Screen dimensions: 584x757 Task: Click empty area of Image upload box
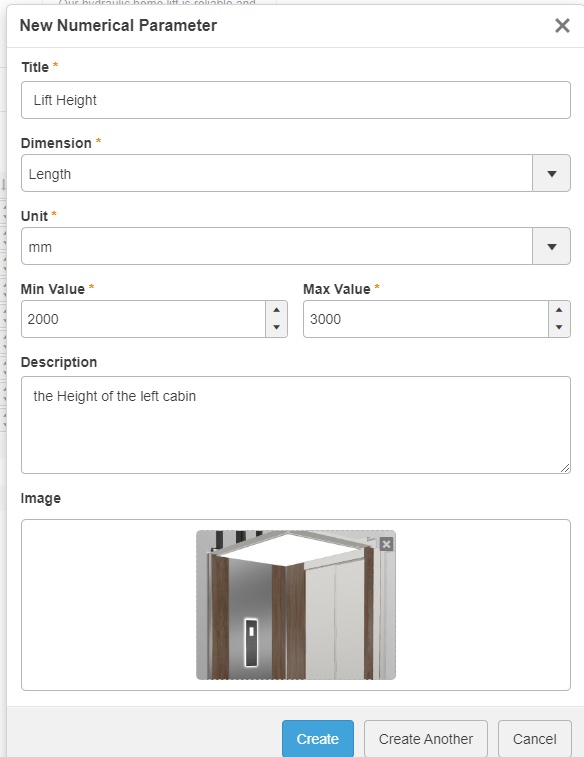(106, 605)
